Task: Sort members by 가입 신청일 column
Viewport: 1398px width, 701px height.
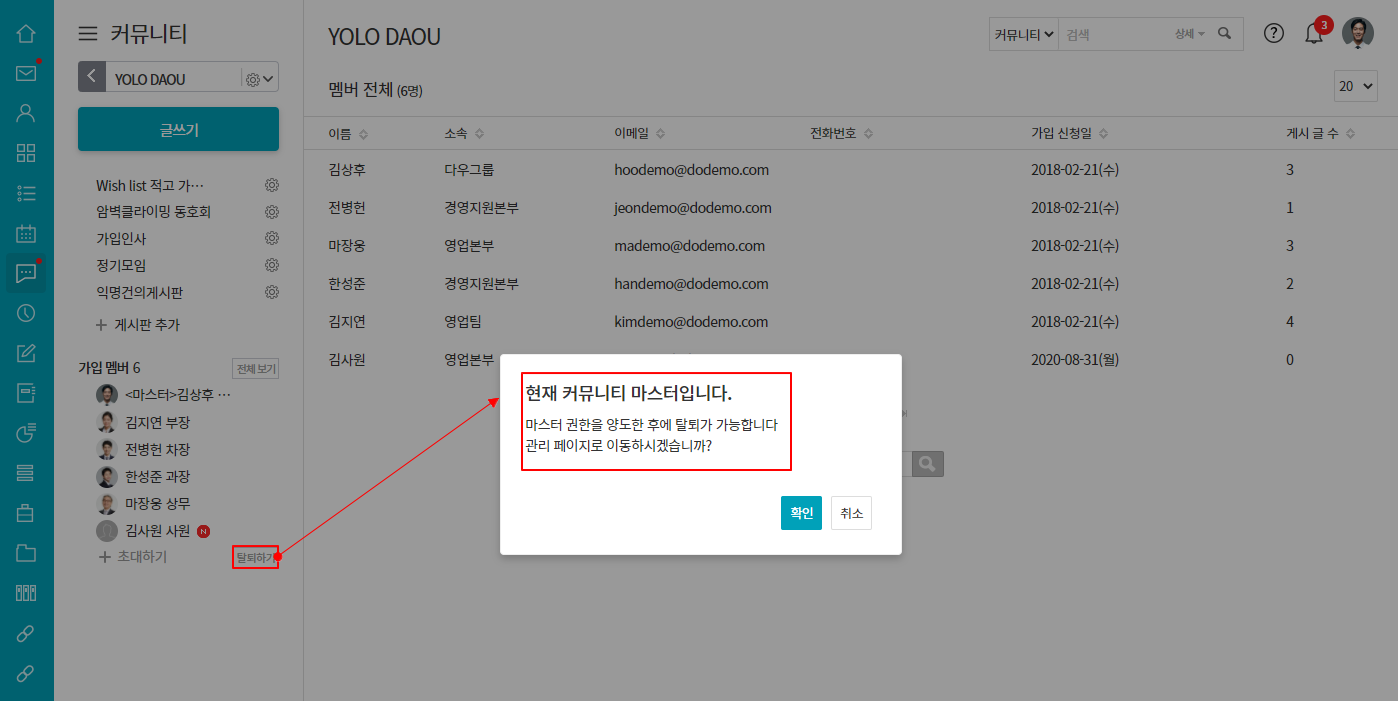Action: point(1069,133)
